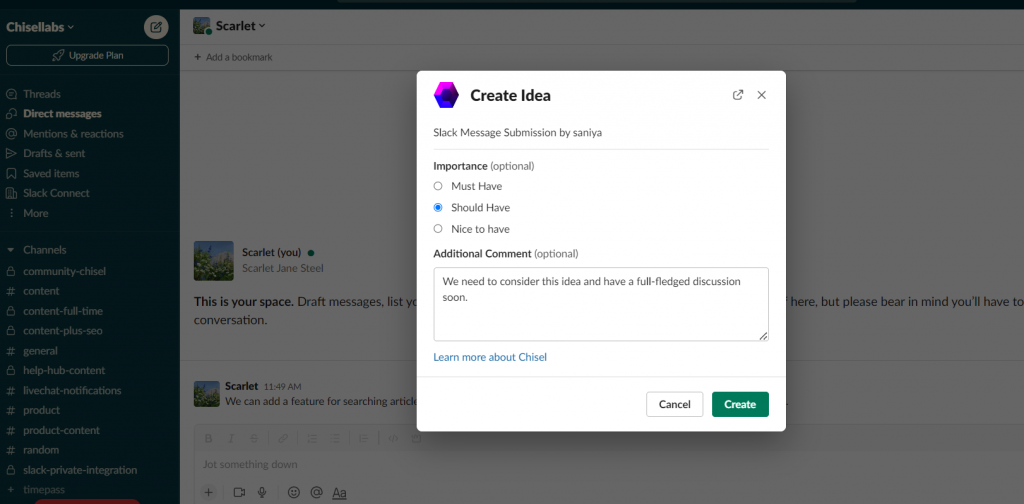Image resolution: width=1024 pixels, height=504 pixels.
Task: Open the product channel
Action: click(x=41, y=410)
